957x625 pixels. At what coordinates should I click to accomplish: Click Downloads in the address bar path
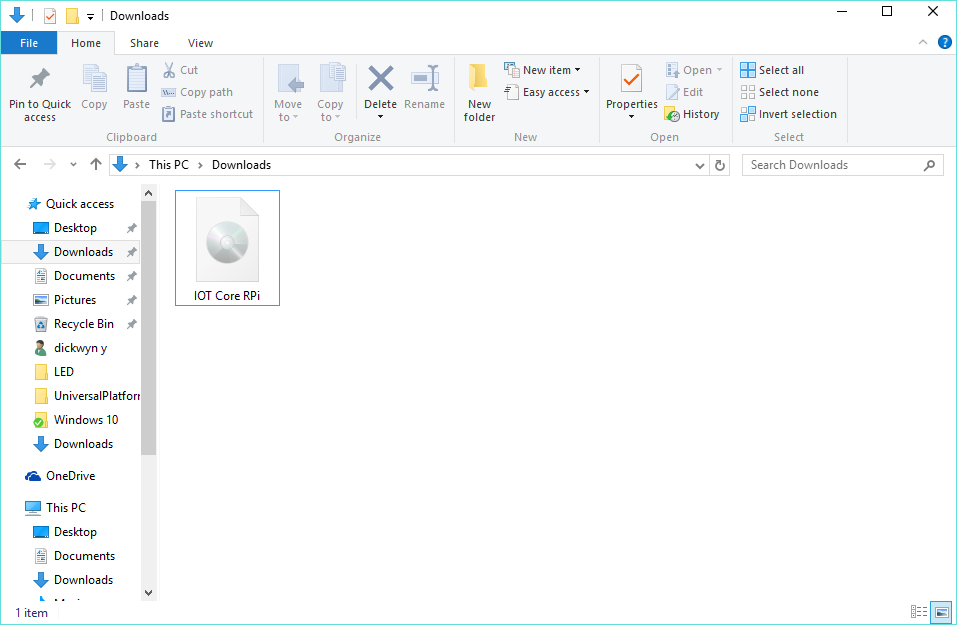click(x=241, y=165)
